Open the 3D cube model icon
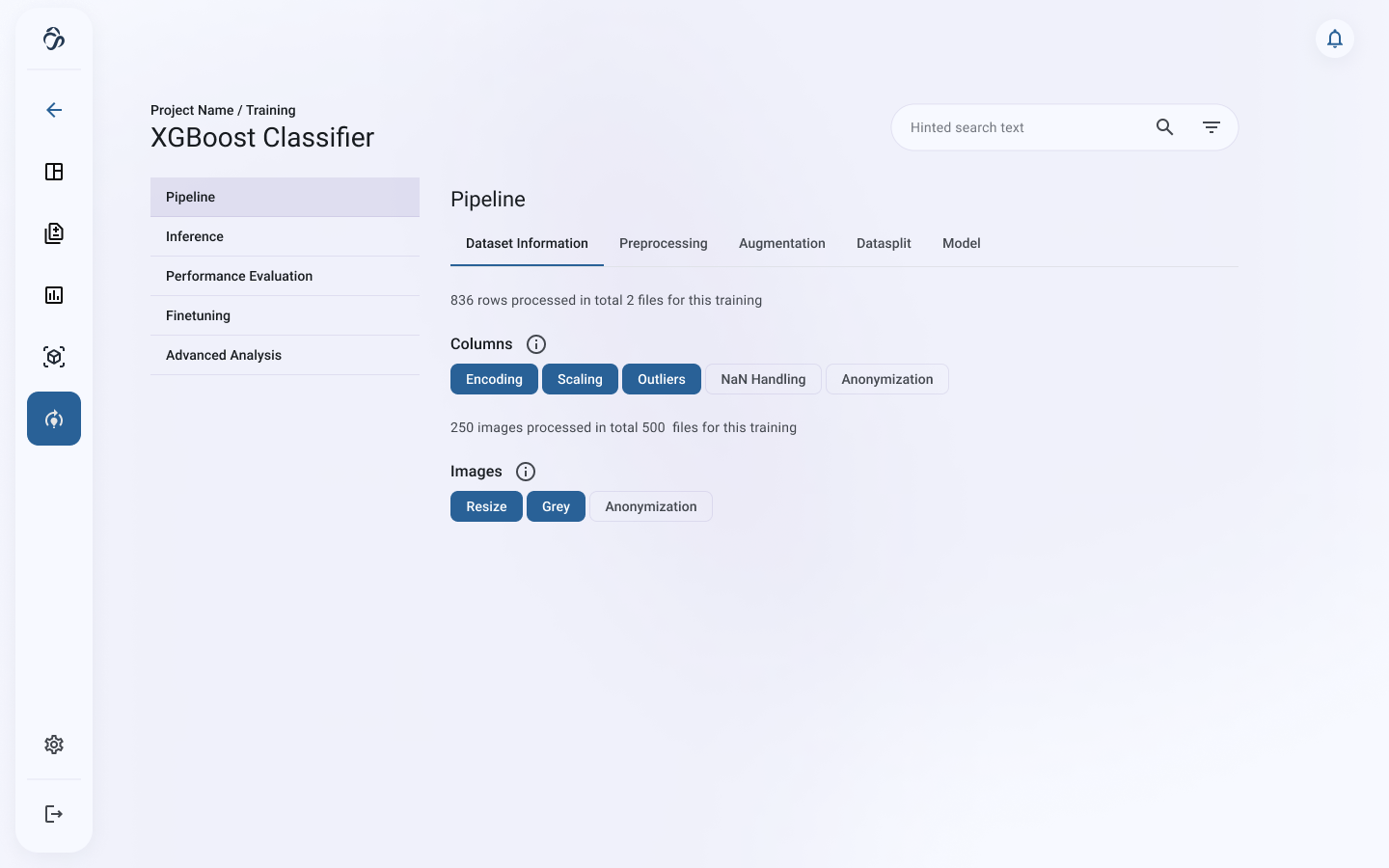The width and height of the screenshot is (1389, 868). [54, 357]
